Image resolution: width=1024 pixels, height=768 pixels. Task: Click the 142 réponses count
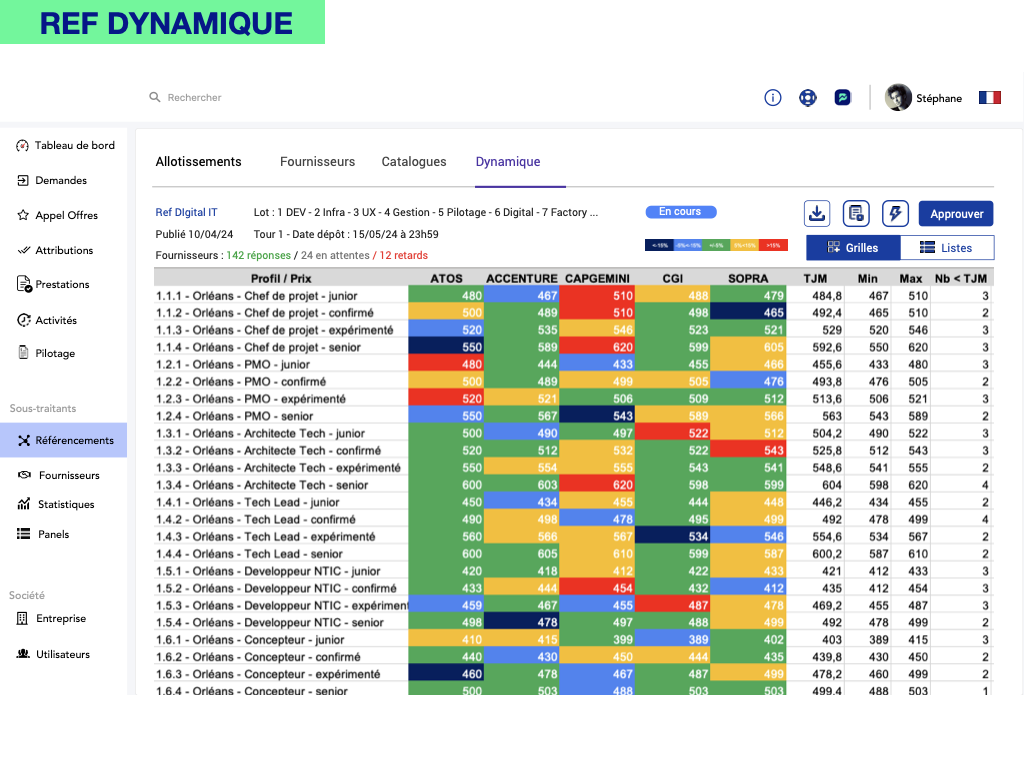tap(259, 255)
